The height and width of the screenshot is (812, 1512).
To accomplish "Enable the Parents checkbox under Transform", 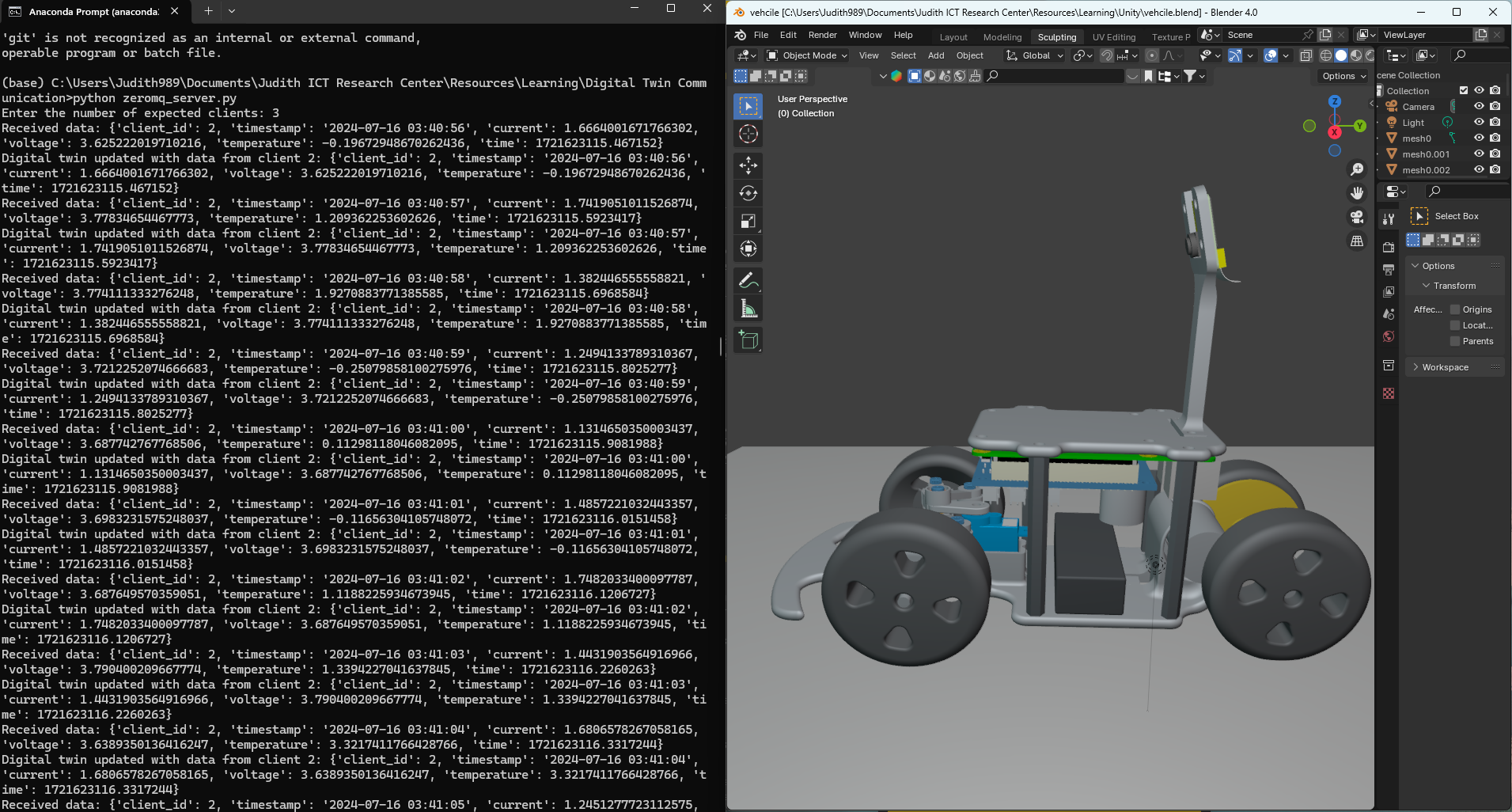I will coord(1455,341).
